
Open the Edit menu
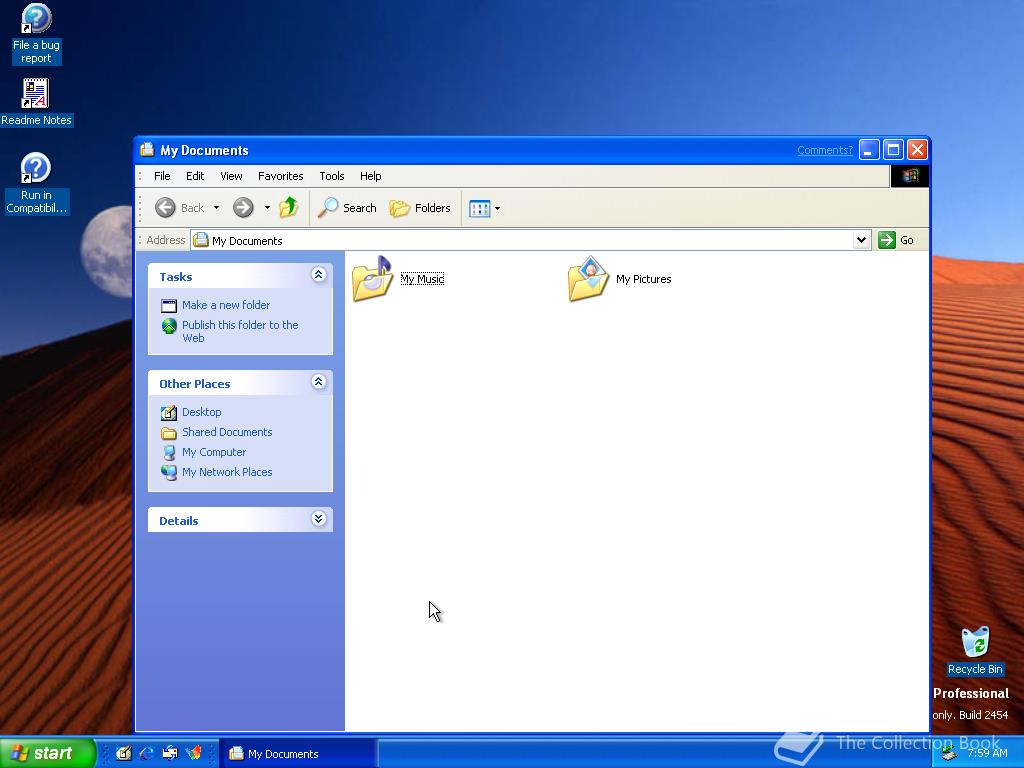pyautogui.click(x=195, y=176)
